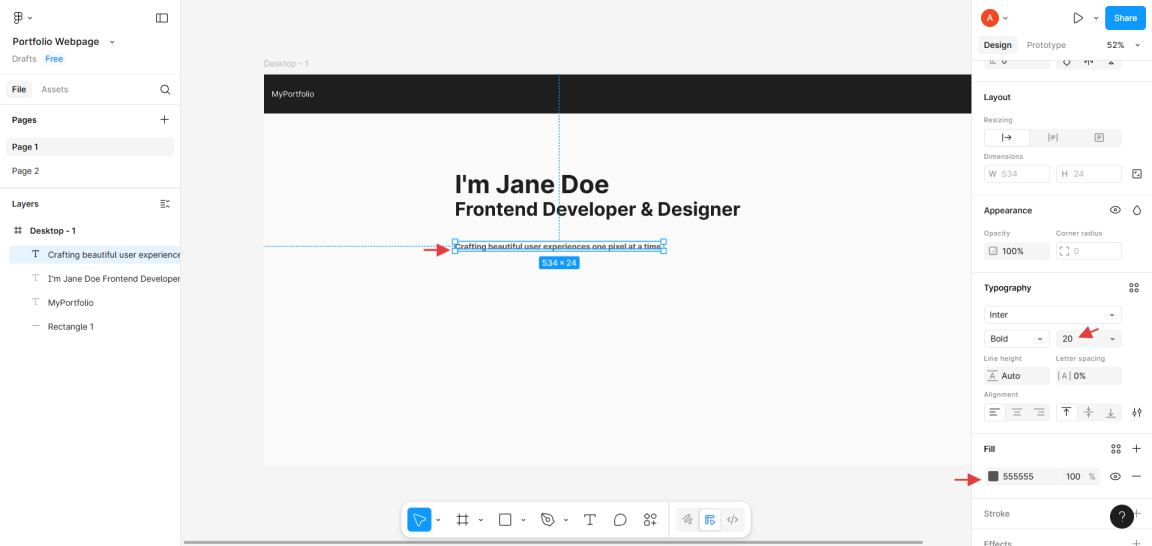Open the Actions tool in toolbar
This screenshot has width=1152, height=546.
(x=650, y=520)
